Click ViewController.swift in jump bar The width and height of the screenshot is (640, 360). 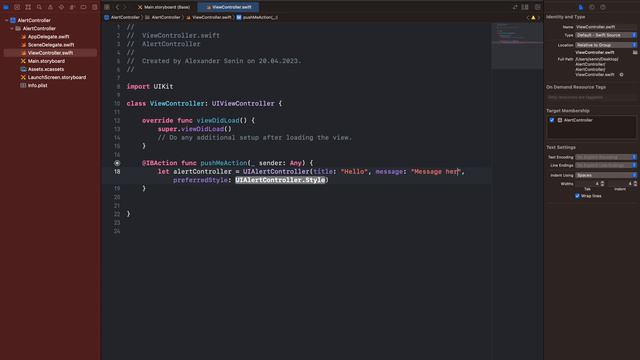(x=209, y=18)
